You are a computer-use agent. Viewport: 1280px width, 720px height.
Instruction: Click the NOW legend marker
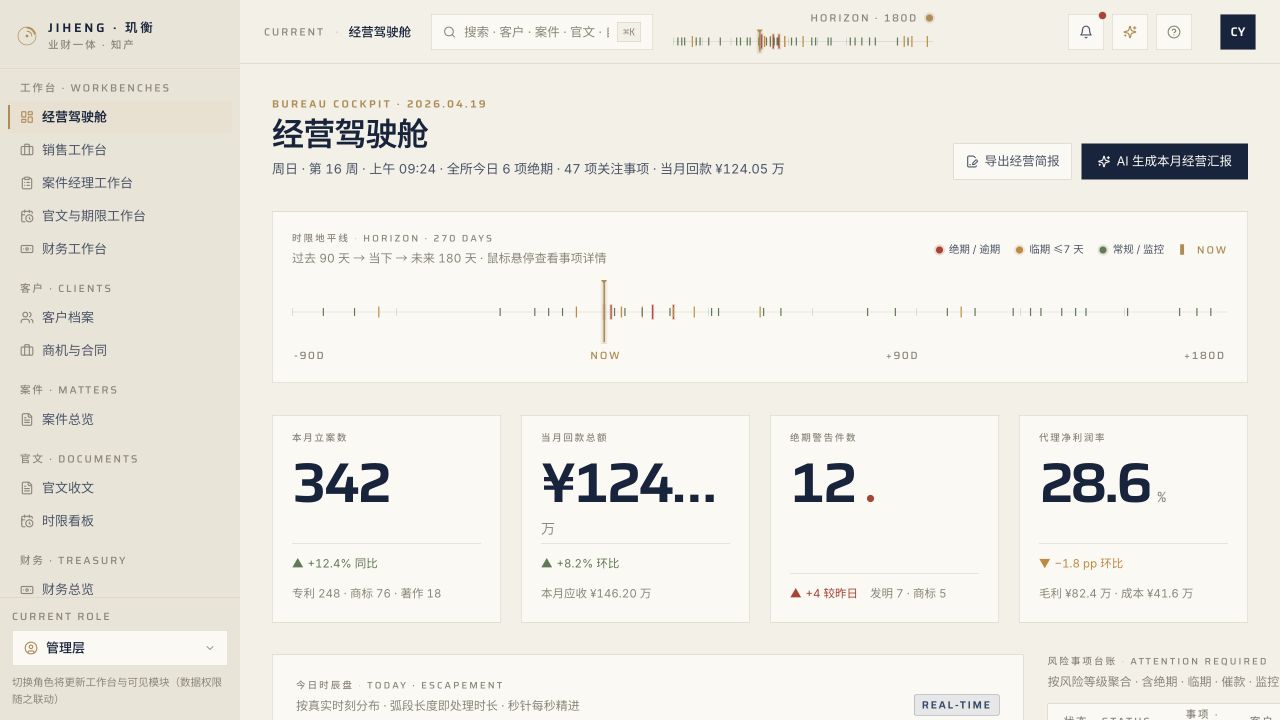(1182, 250)
